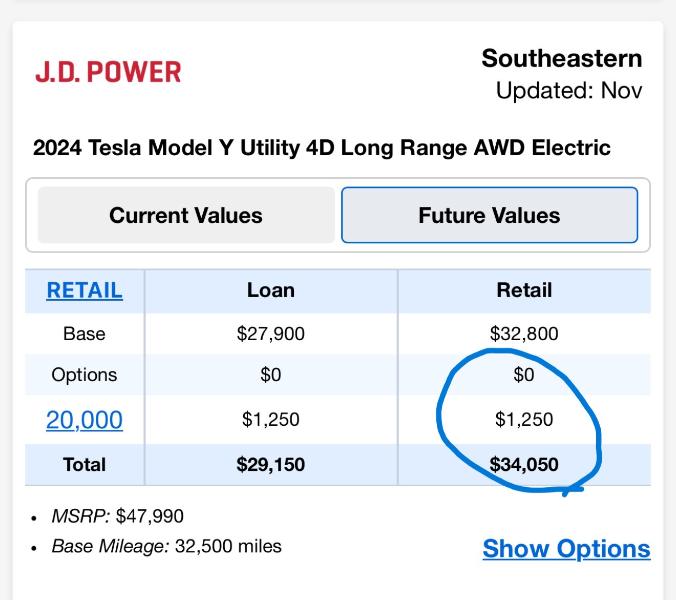The height and width of the screenshot is (600, 676).
Task: Click the Retail mileage adjustment $1,250
Action: click(x=524, y=420)
